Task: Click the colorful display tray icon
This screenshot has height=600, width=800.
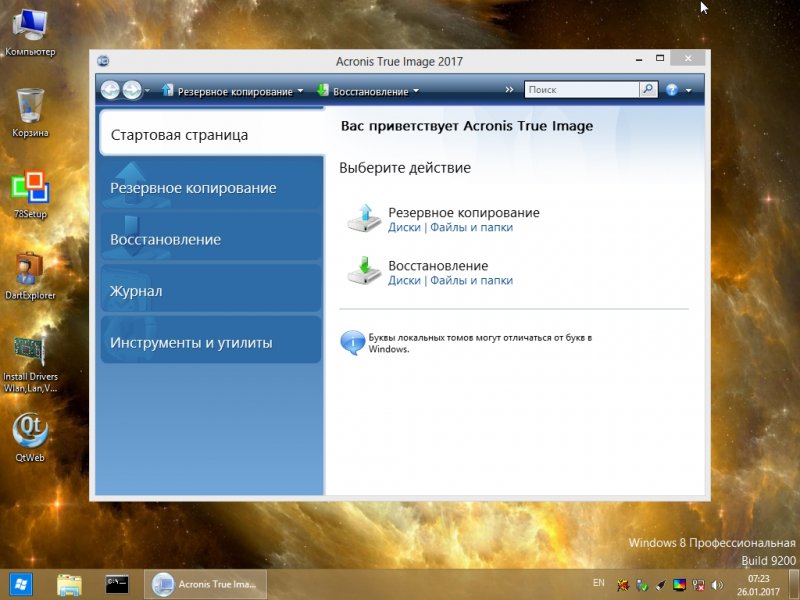Action: (x=679, y=585)
